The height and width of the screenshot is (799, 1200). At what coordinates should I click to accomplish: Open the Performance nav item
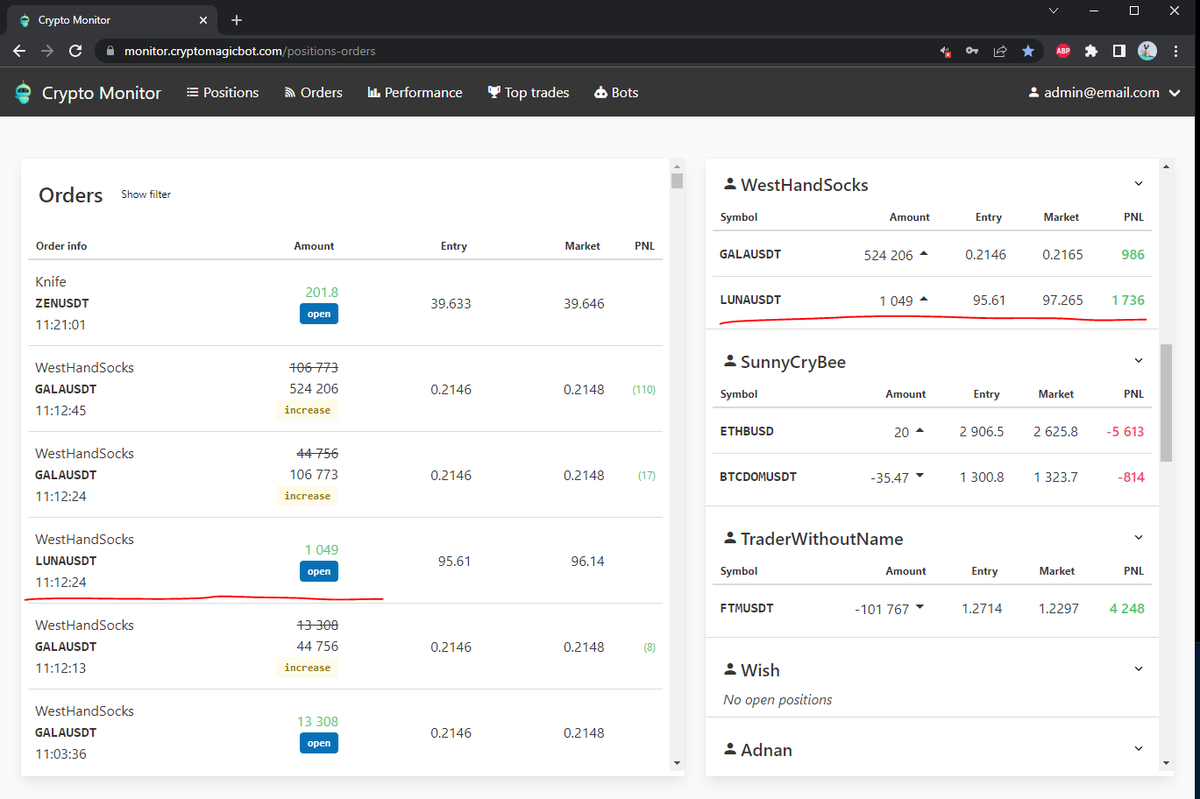(x=415, y=92)
